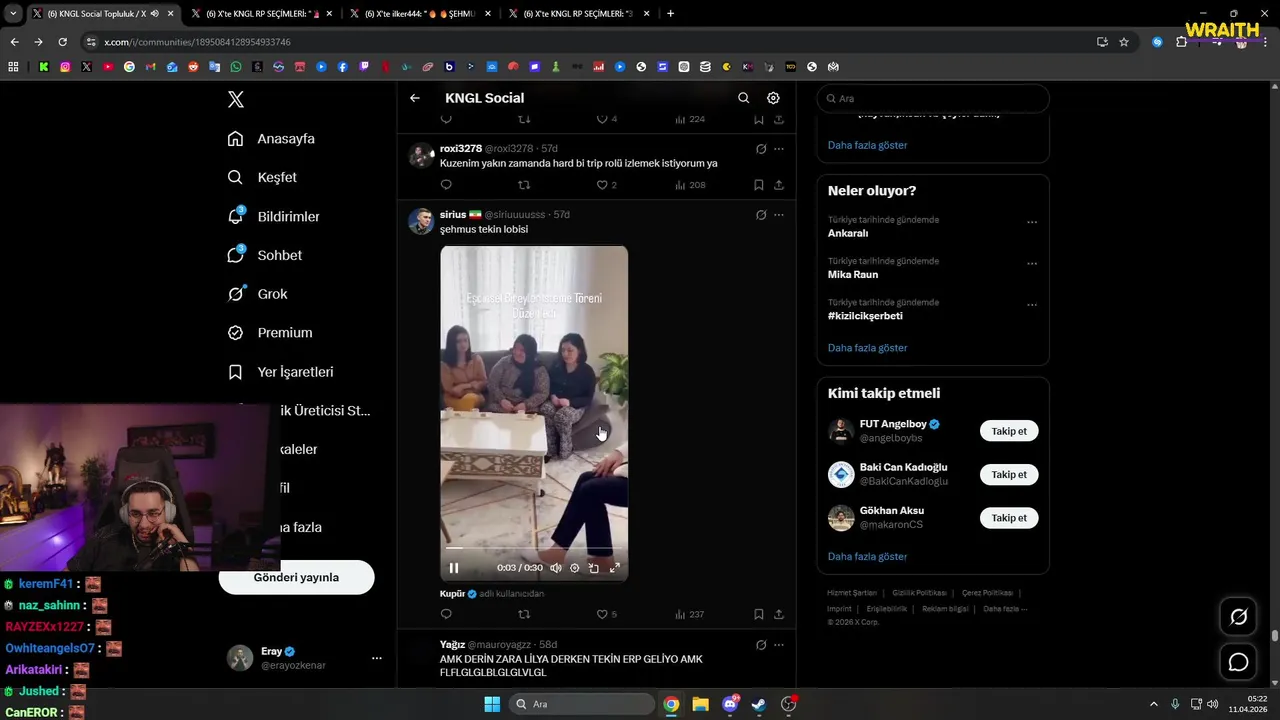Open KNGL Social community settings gear
The width and height of the screenshot is (1280, 720).
point(773,98)
